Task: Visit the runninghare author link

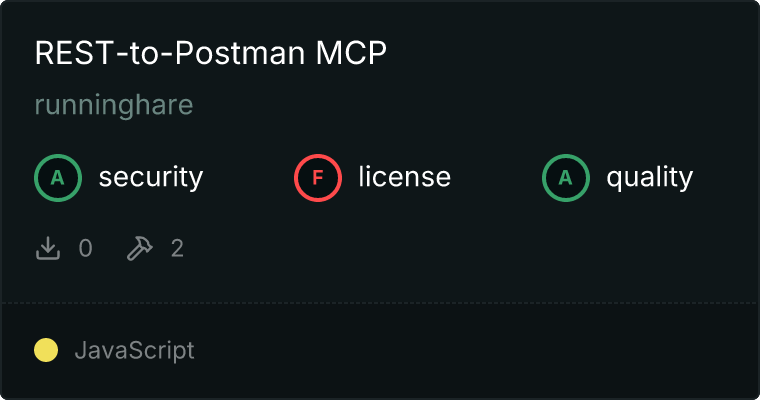Action: (x=114, y=105)
